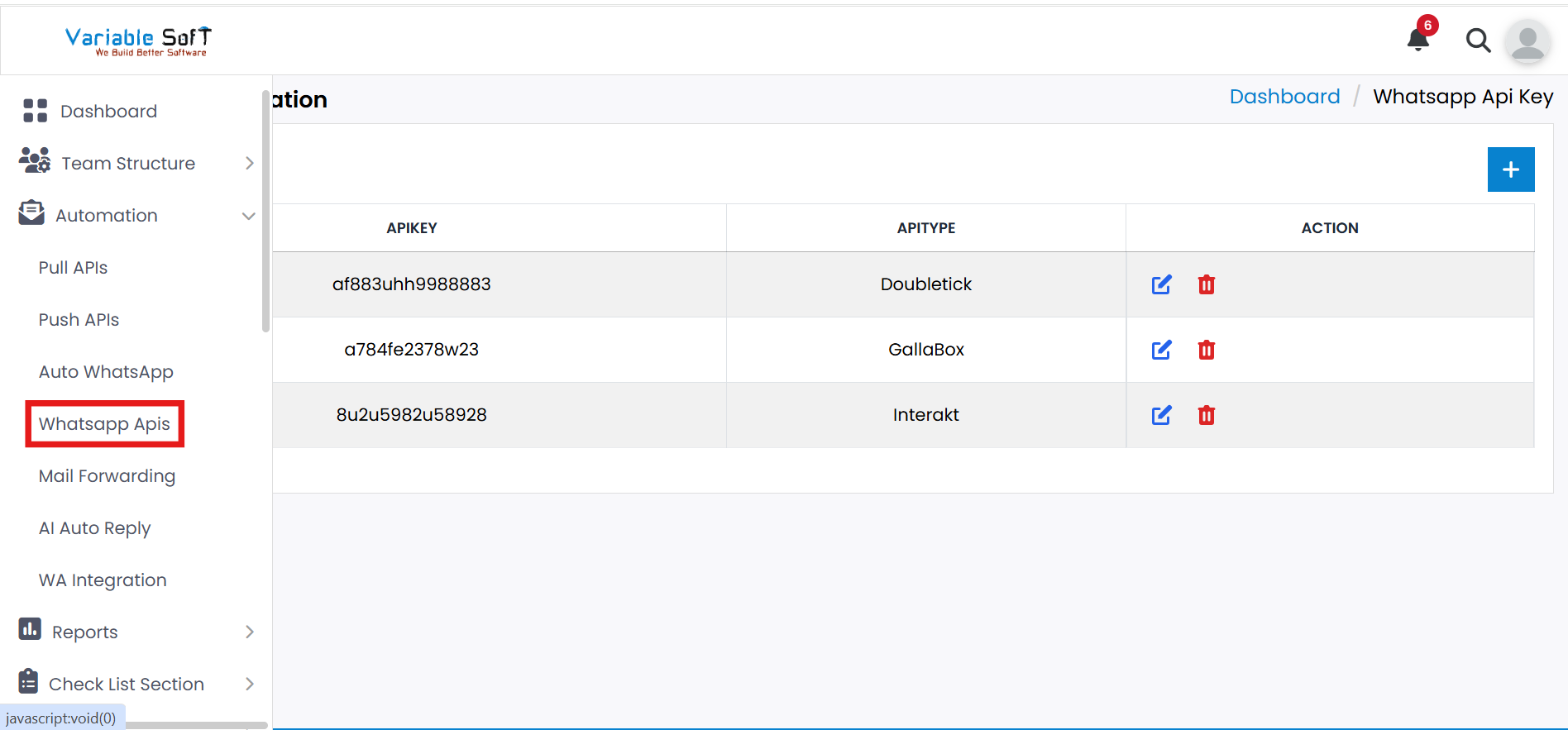
Task: Click the blue plus add button
Action: (x=1510, y=169)
